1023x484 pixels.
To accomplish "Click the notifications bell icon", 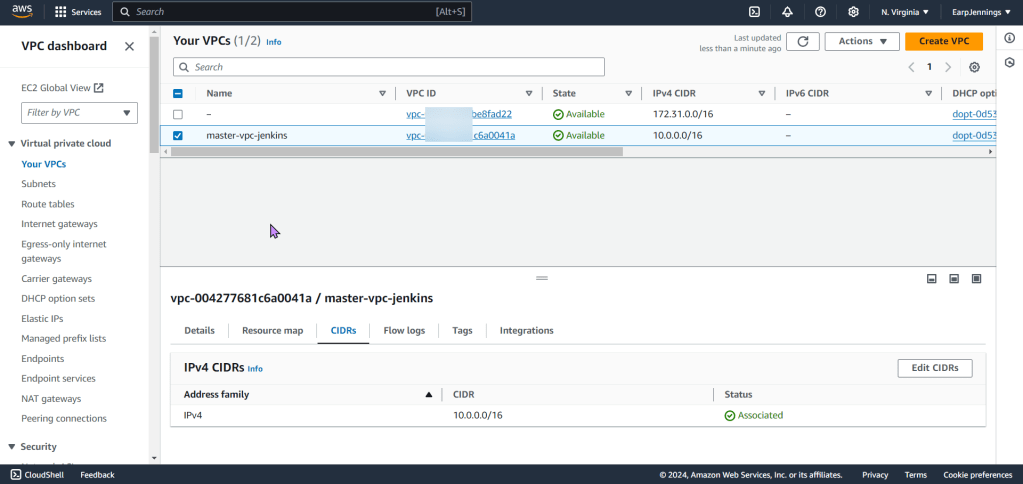I will click(x=787, y=12).
